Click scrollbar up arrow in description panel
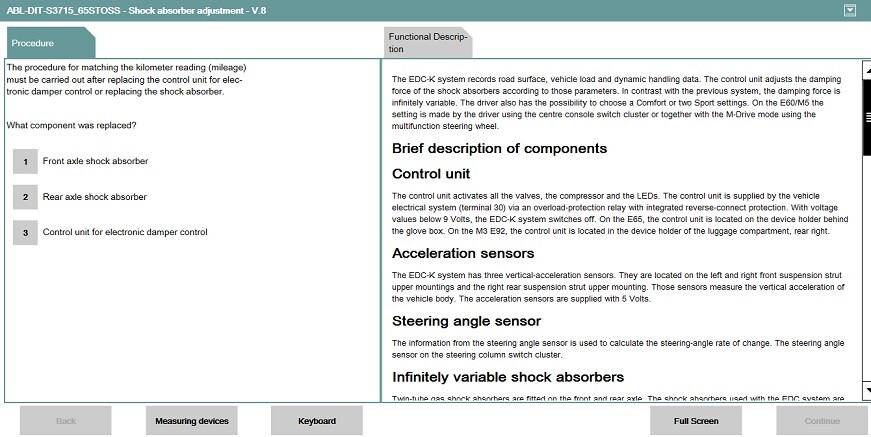 [867, 70]
